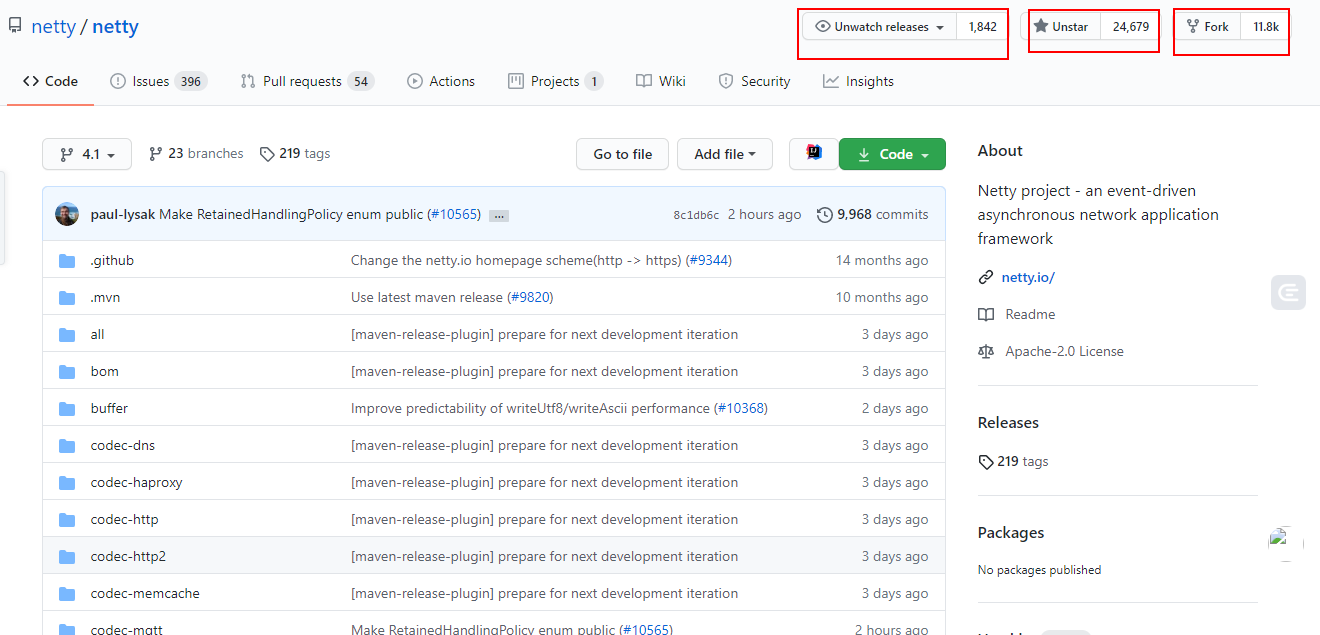Image resolution: width=1320 pixels, height=635 pixels.
Task: Click the folder icon for codec-memcache
Action: click(67, 594)
